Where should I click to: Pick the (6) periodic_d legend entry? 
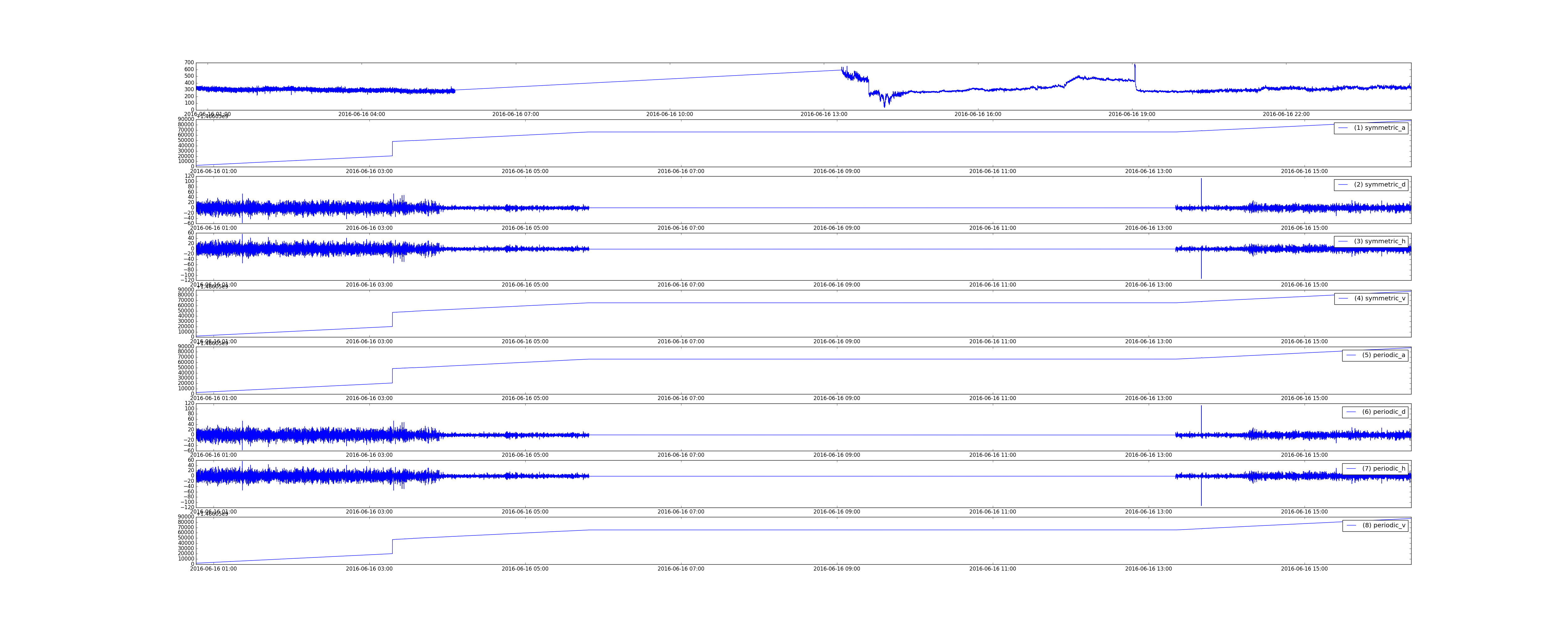point(1384,412)
